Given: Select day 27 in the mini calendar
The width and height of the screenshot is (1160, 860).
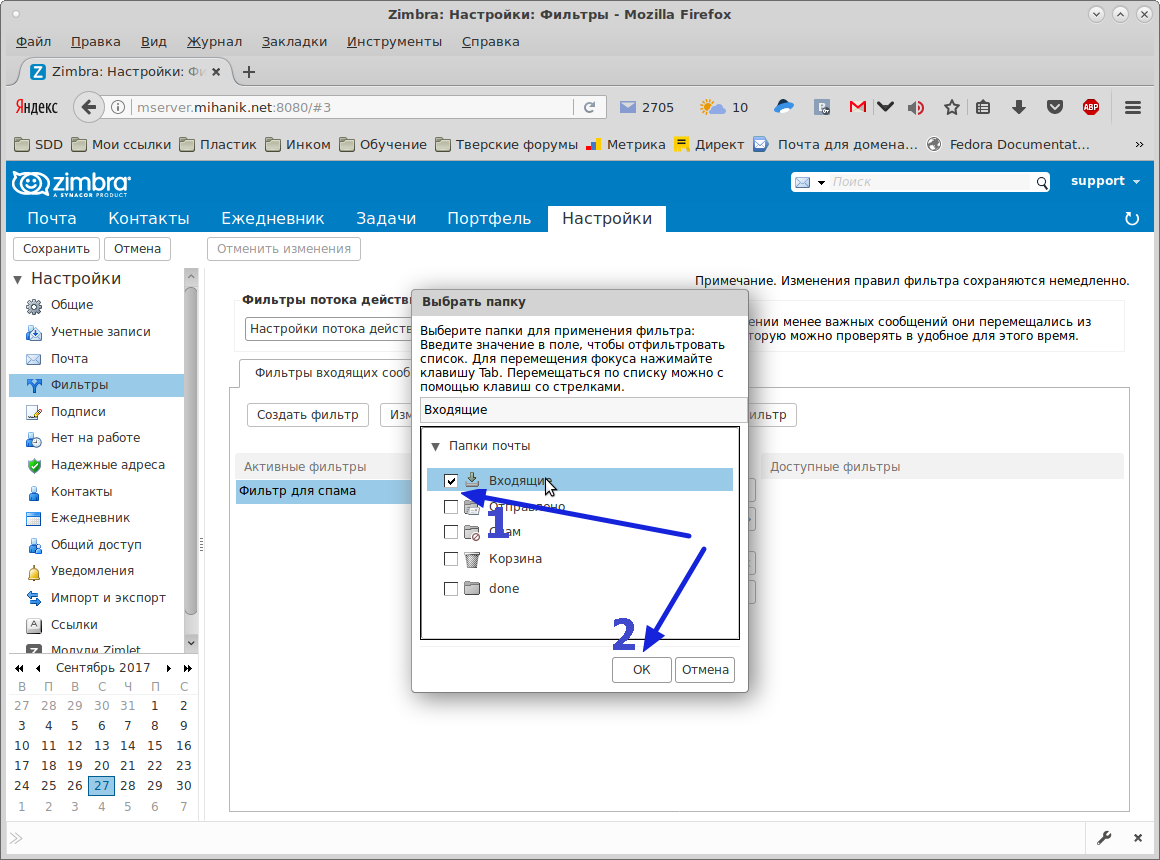Looking at the screenshot, I should pos(101,786).
